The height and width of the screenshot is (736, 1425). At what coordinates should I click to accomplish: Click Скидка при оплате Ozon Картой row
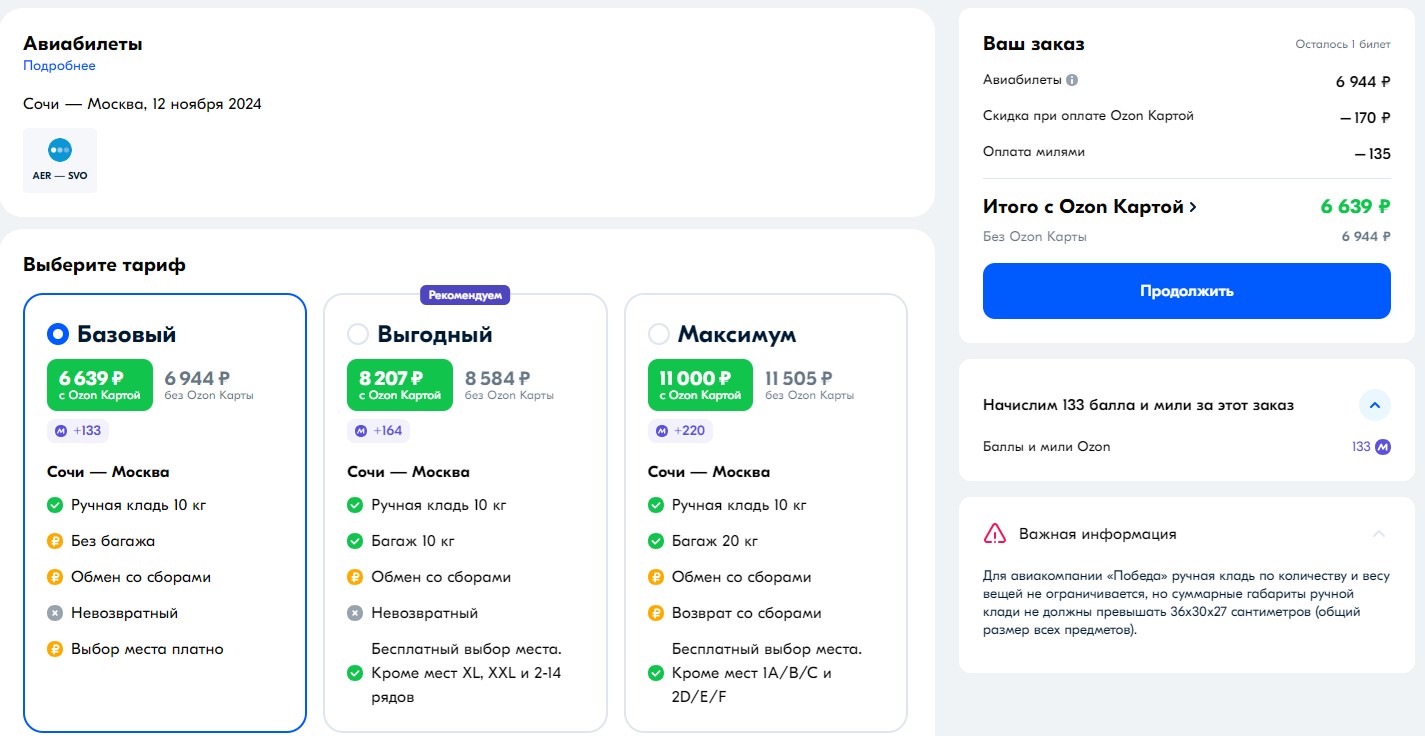coord(1186,116)
